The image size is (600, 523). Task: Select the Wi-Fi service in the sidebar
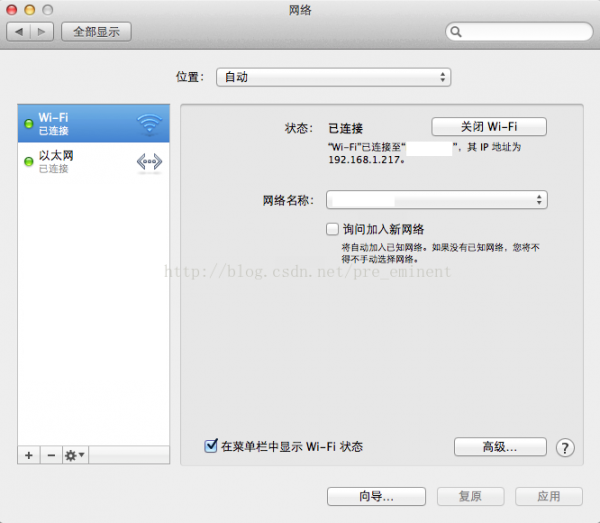click(x=93, y=124)
